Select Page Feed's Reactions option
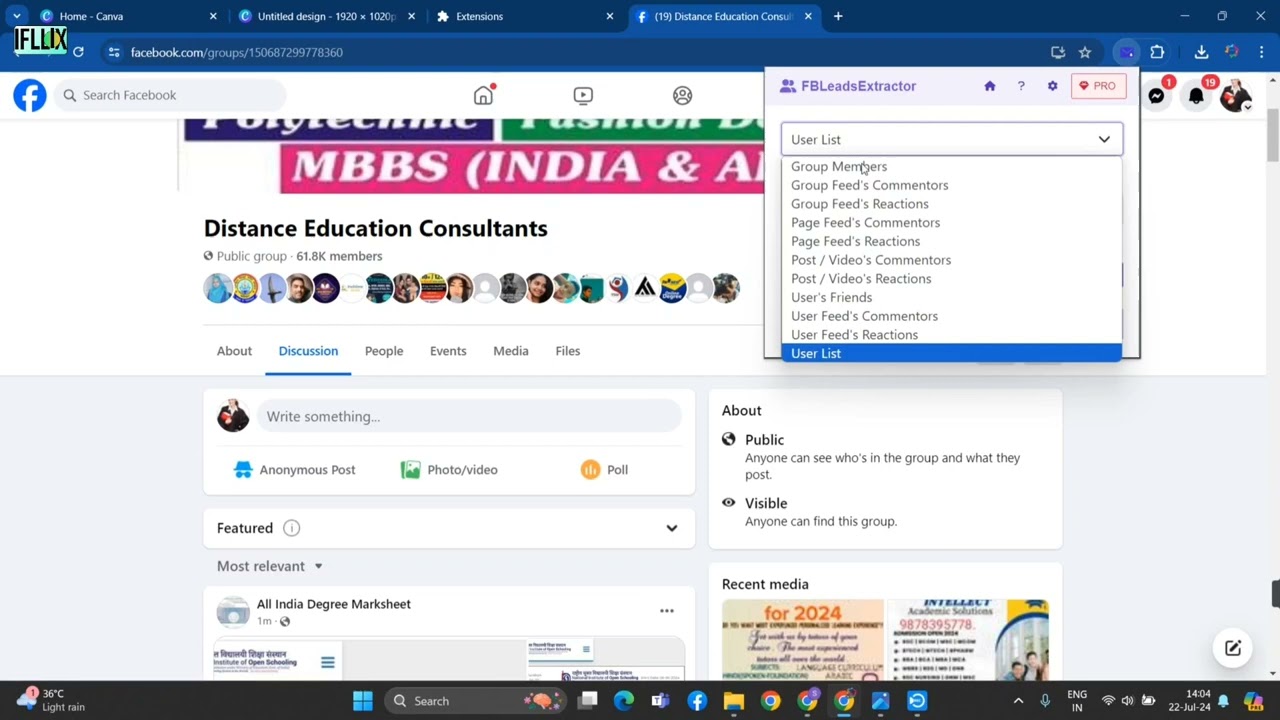Screen dimensions: 1280x720 951,241
